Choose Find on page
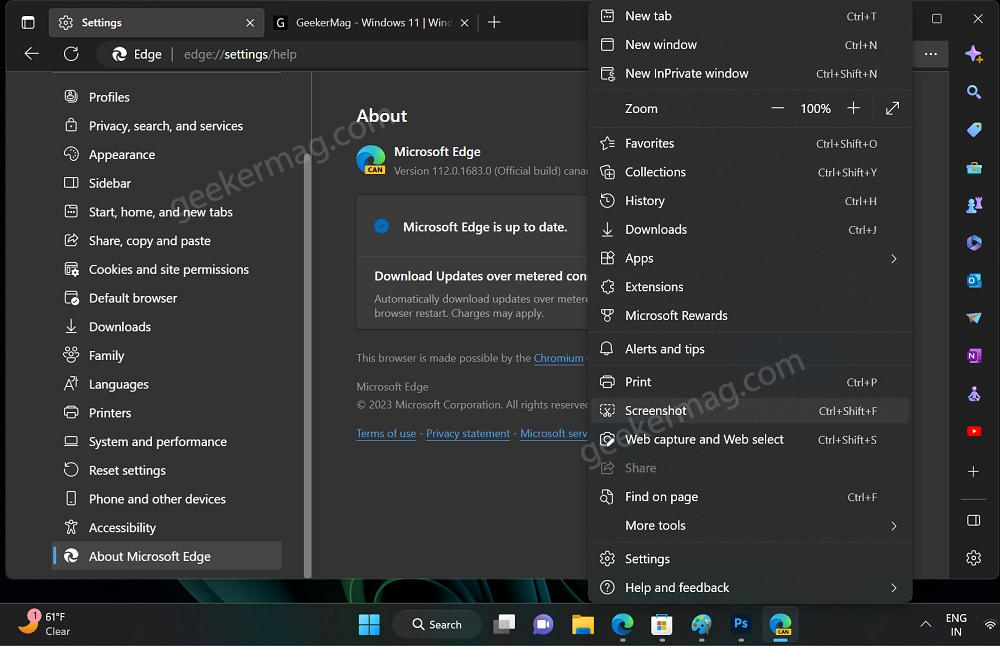The height and width of the screenshot is (647, 1000). (x=750, y=497)
